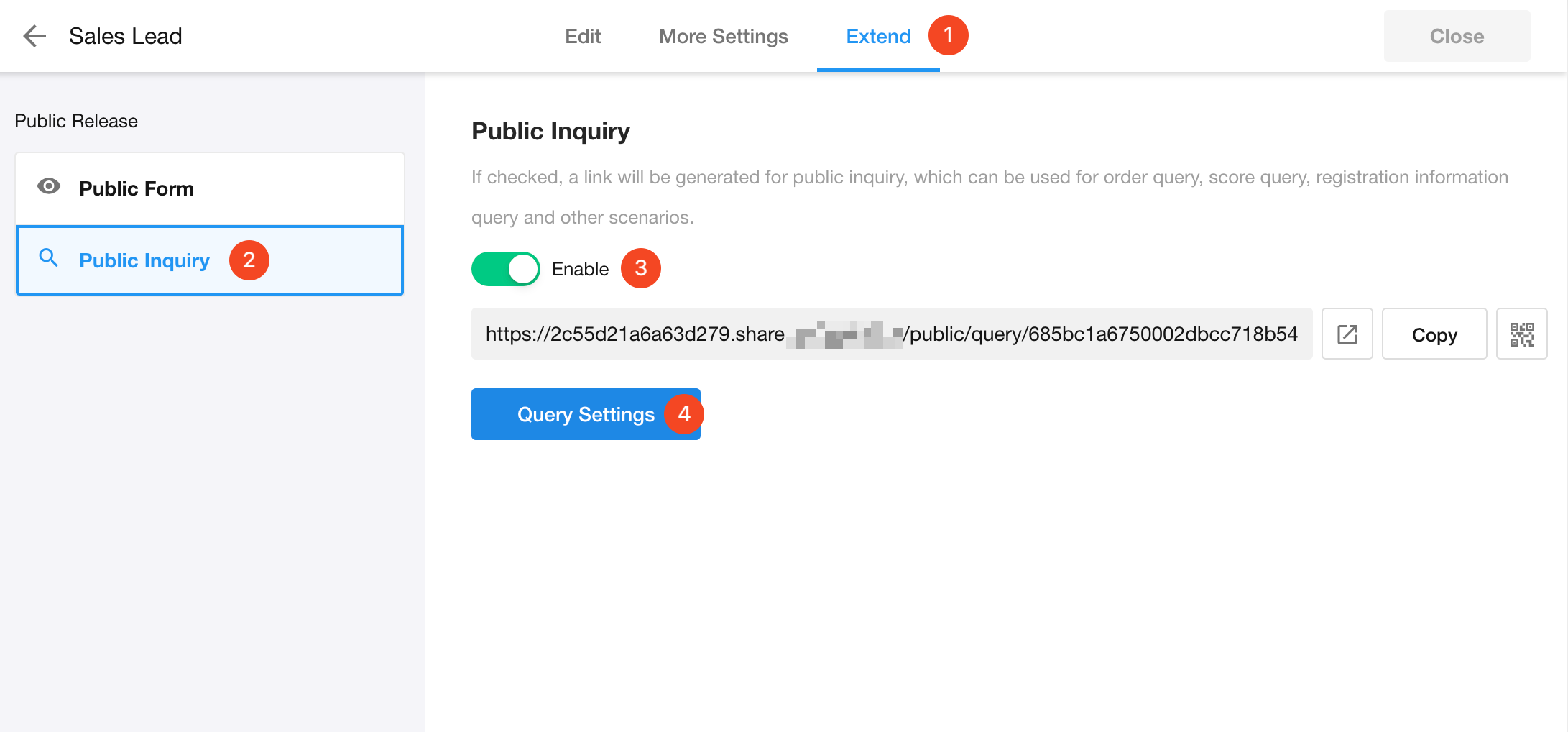Click the Close button at top right
This screenshot has height=732, width=1568.
point(1456,36)
